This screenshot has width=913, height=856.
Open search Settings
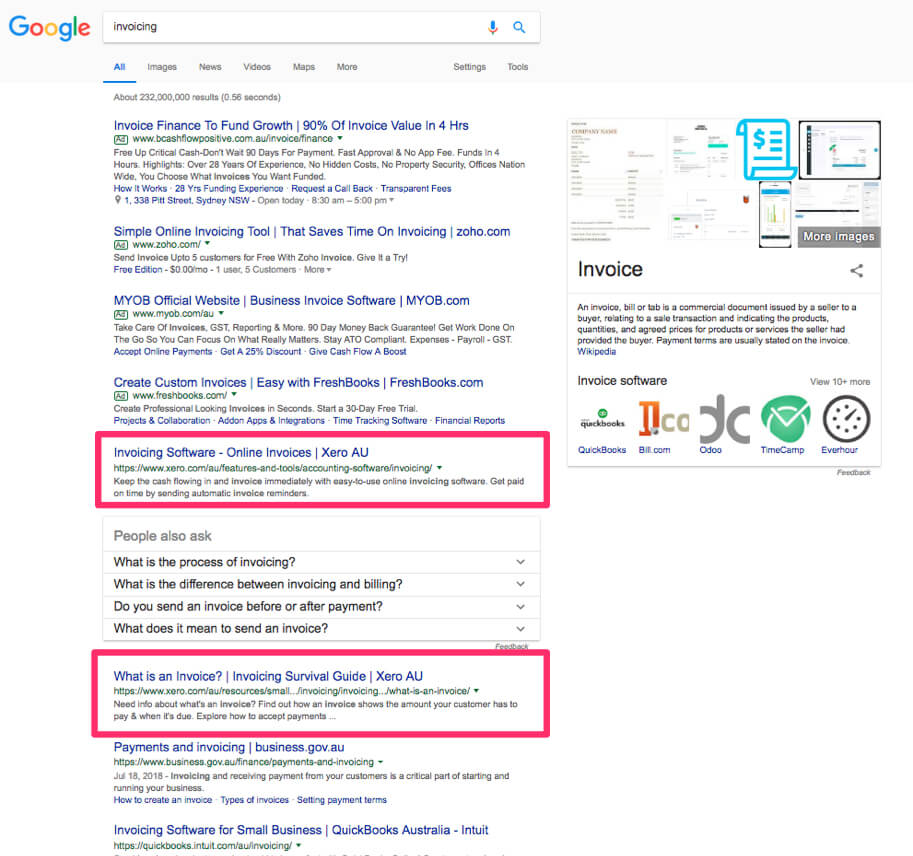click(469, 67)
